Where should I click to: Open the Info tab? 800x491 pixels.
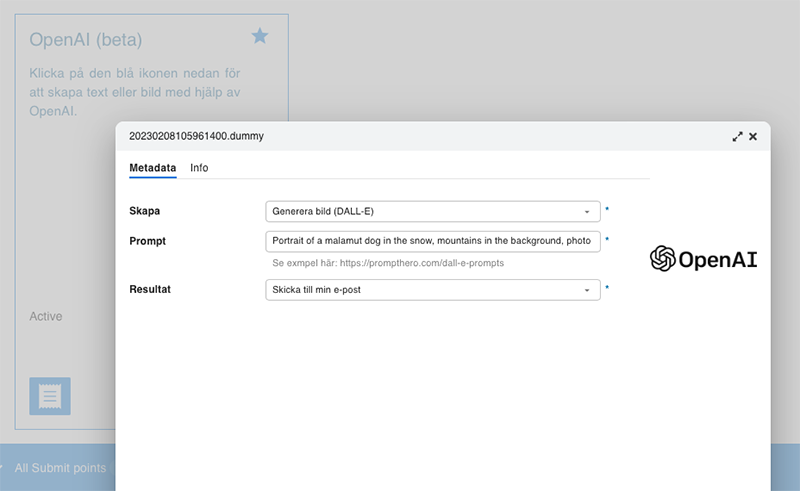tap(199, 168)
